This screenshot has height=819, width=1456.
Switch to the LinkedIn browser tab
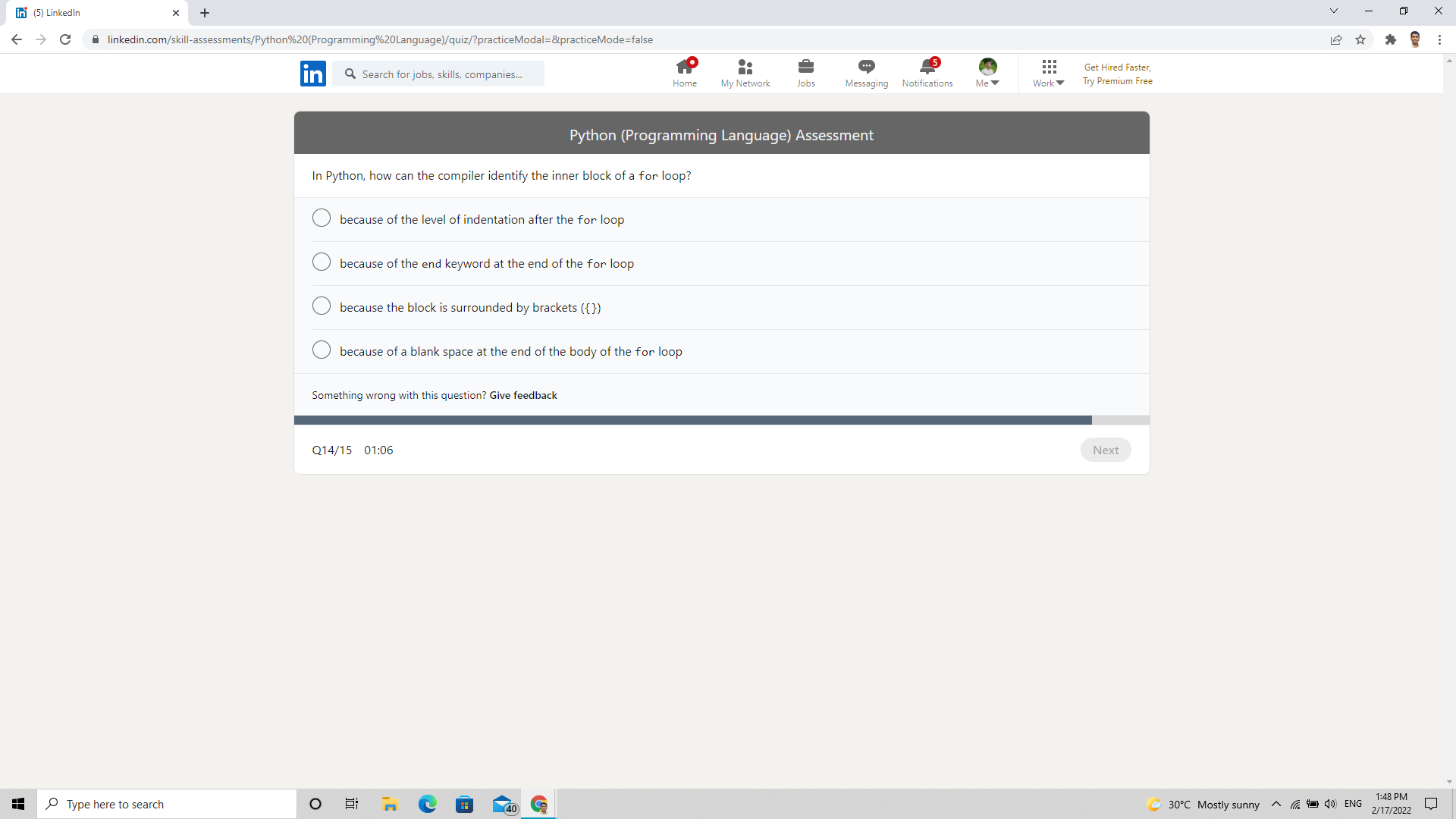[x=91, y=12]
